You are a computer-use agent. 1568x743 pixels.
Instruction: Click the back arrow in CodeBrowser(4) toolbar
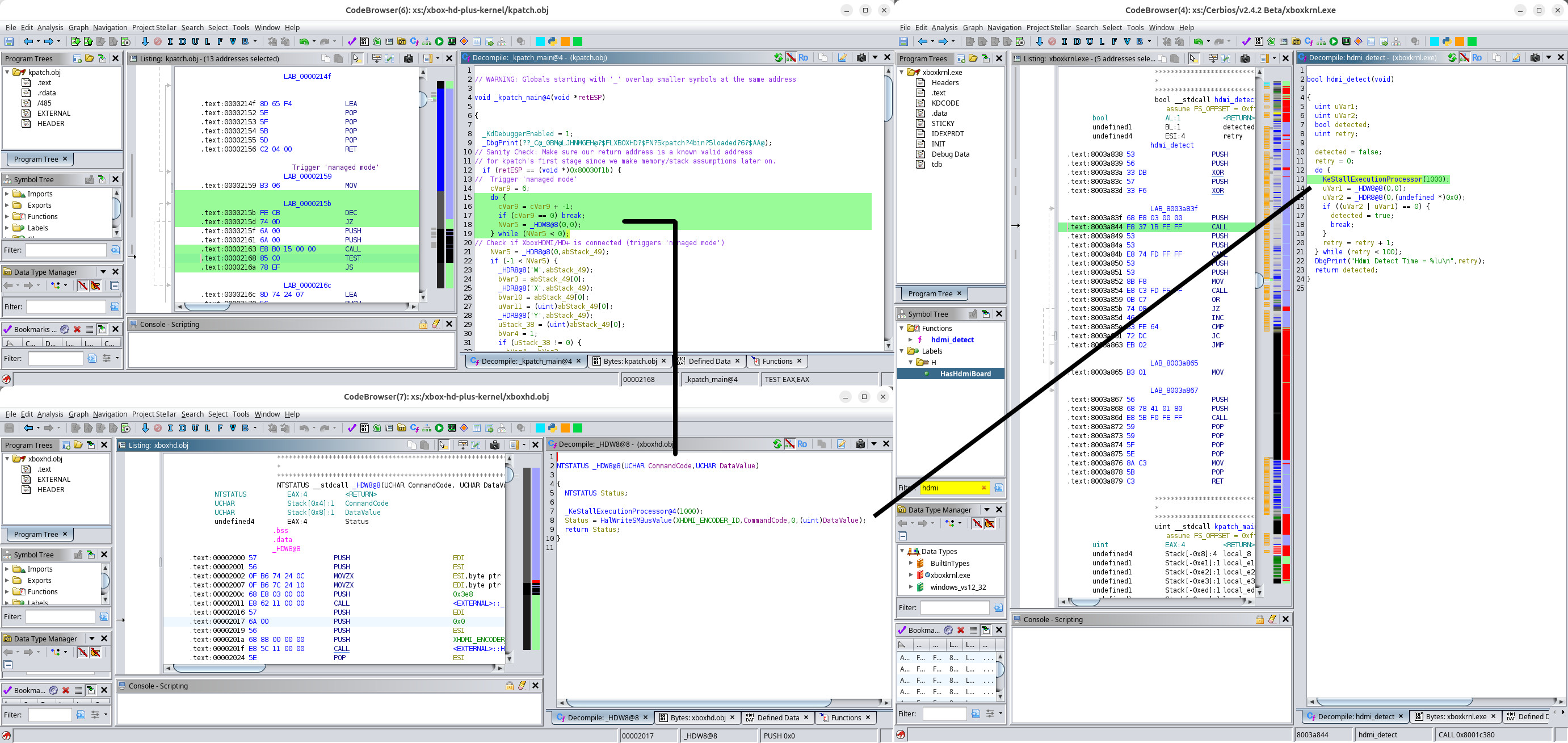coord(923,41)
